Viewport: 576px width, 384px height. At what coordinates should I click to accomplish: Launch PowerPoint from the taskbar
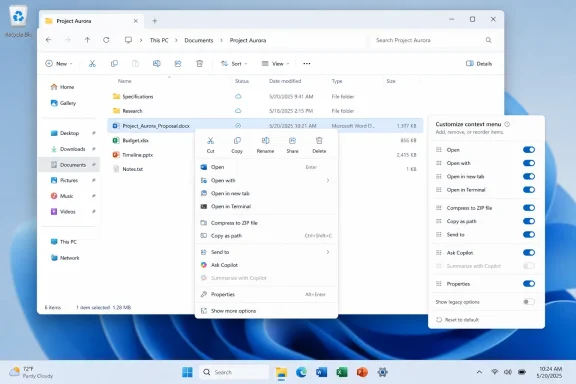point(362,372)
